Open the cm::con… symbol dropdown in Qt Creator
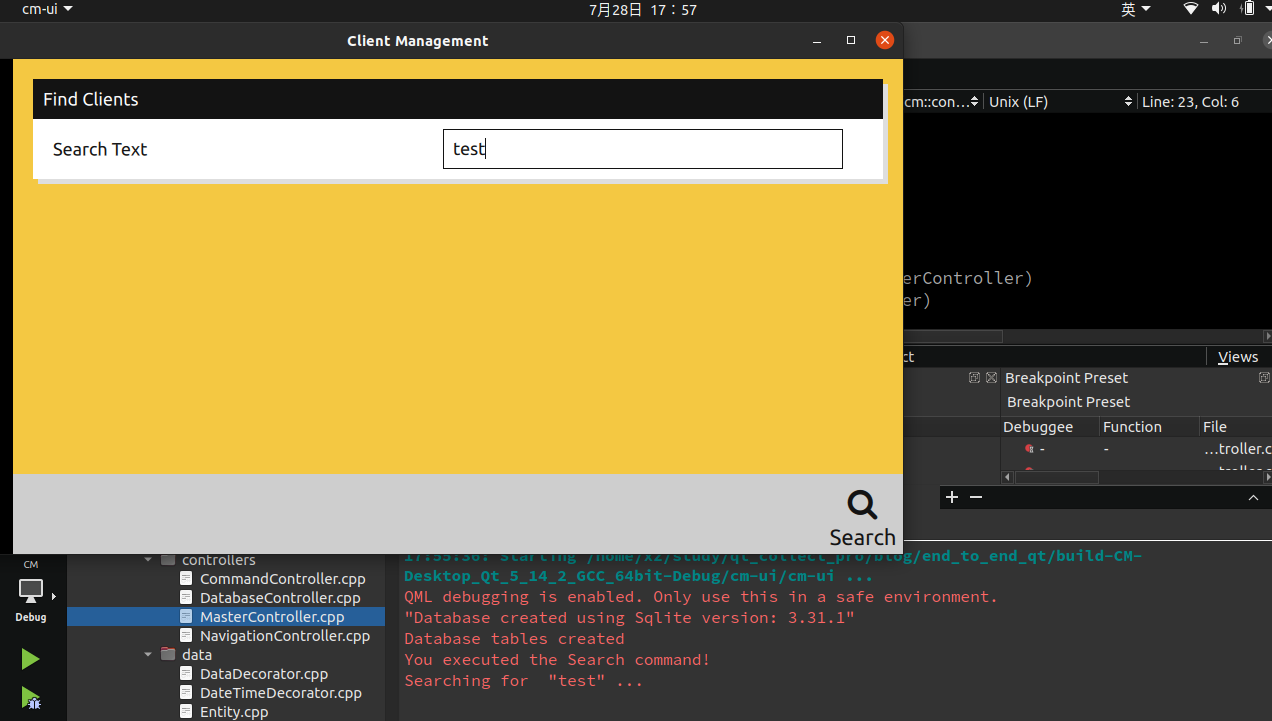The width and height of the screenshot is (1272, 721). coord(941,102)
